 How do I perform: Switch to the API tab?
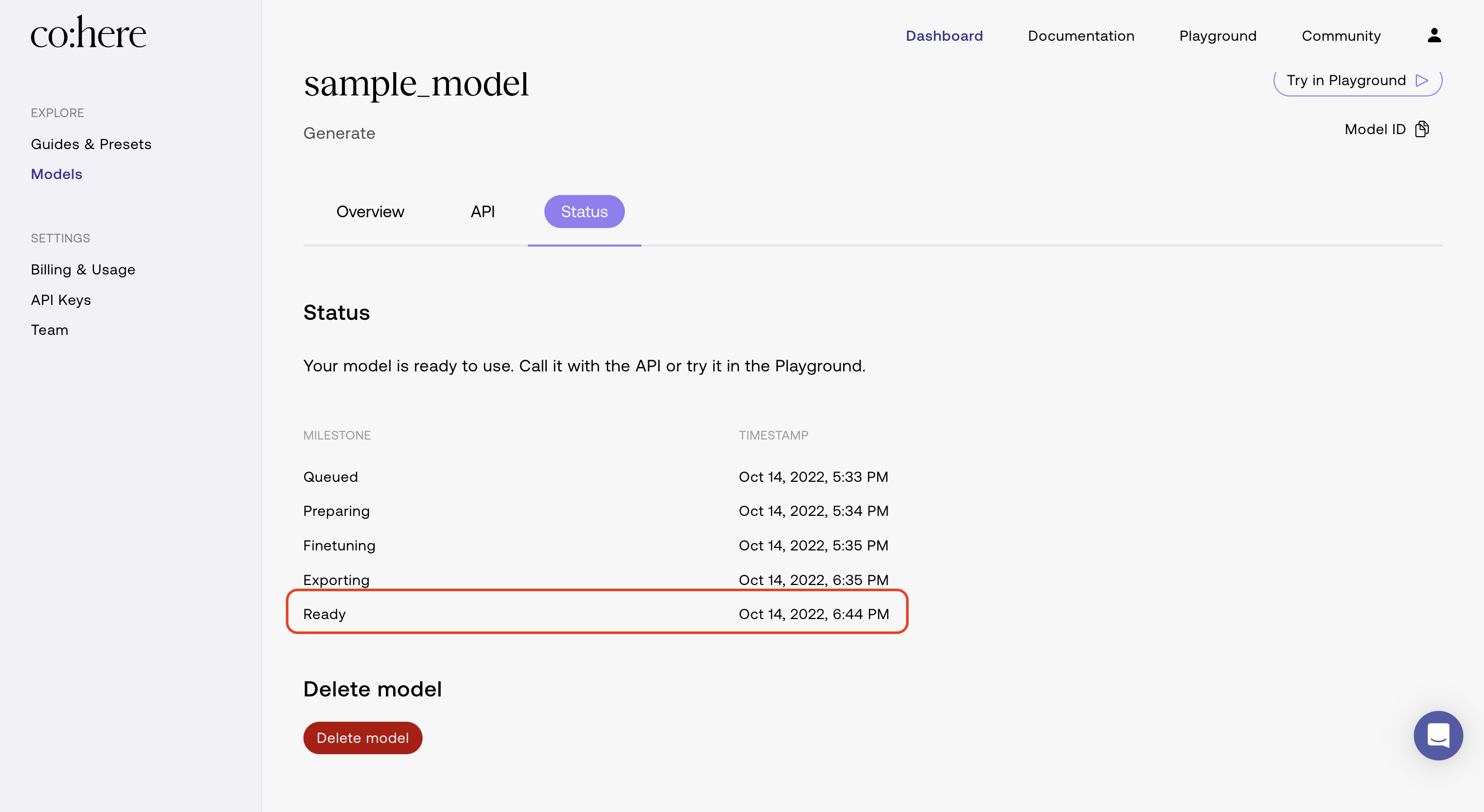pos(482,212)
